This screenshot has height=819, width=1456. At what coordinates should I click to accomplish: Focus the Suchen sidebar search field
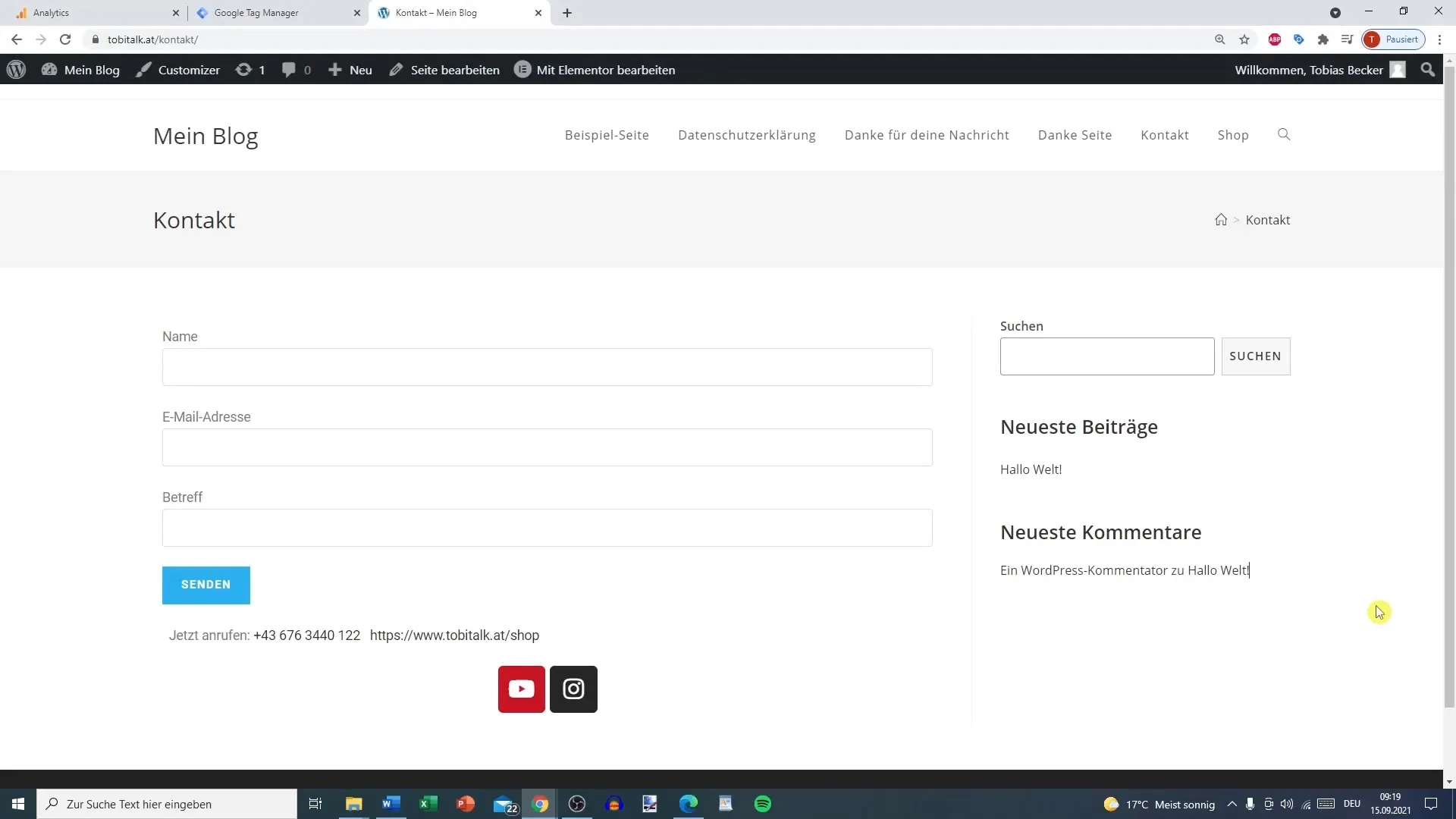point(1107,356)
